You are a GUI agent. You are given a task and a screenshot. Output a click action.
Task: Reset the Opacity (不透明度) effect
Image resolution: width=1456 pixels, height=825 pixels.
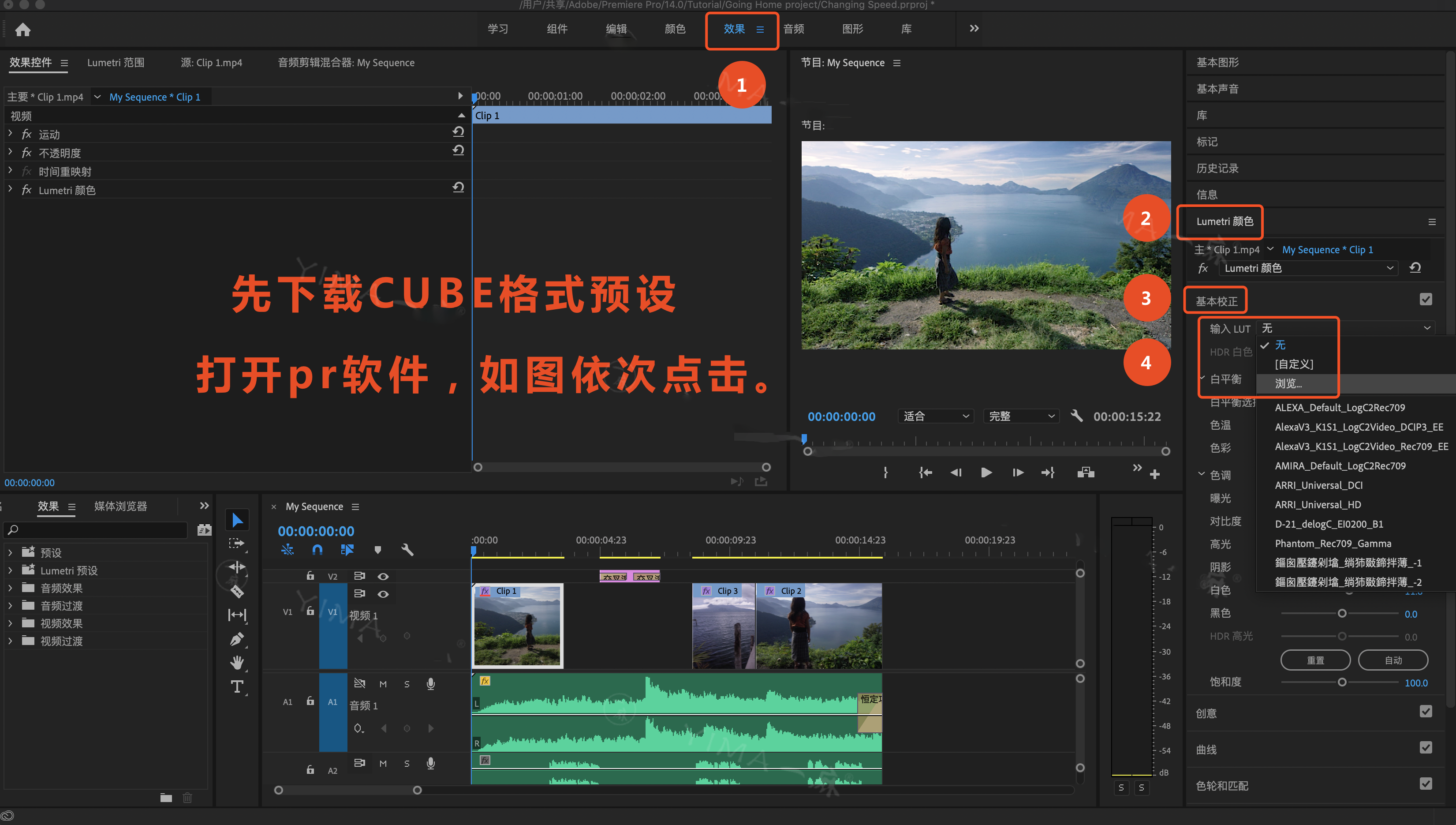point(458,150)
